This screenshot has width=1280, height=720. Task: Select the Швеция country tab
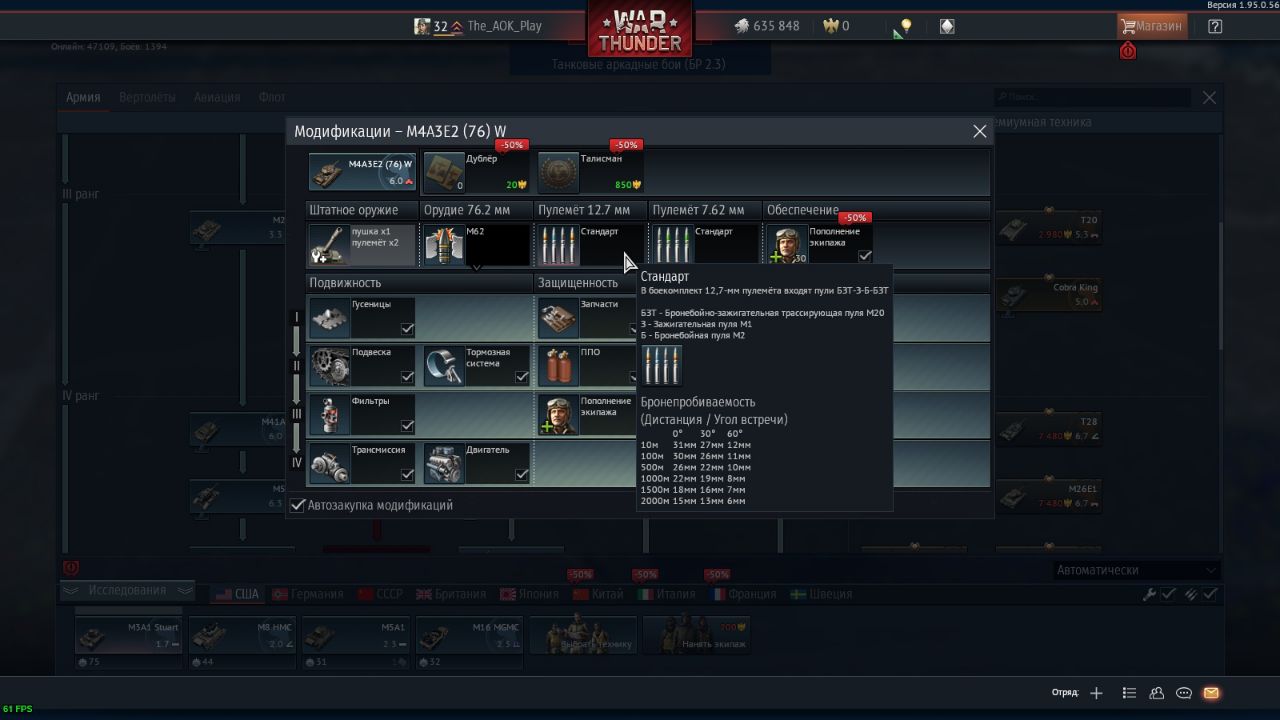821,594
